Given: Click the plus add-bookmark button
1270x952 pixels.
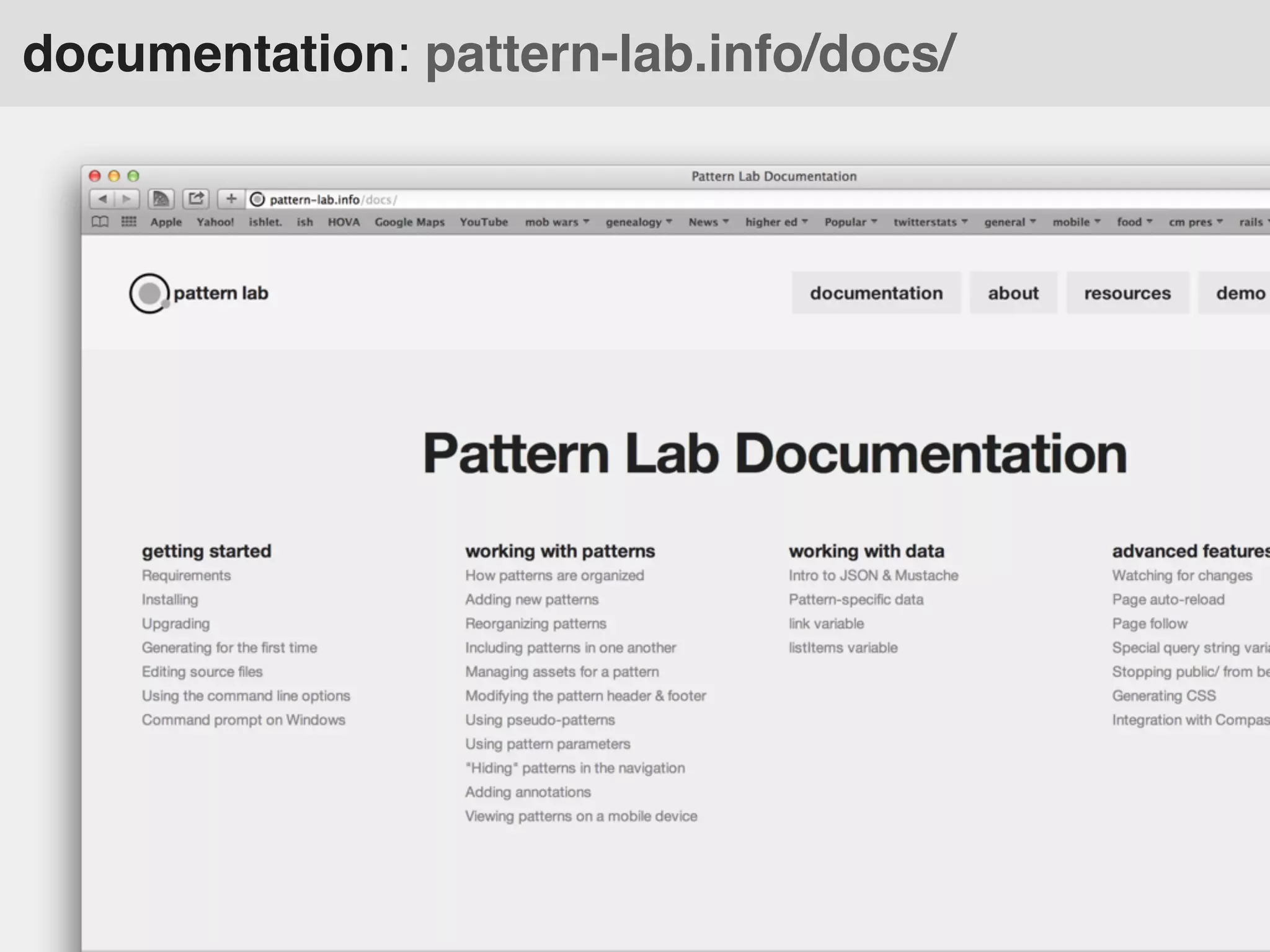Looking at the screenshot, I should click(231, 199).
